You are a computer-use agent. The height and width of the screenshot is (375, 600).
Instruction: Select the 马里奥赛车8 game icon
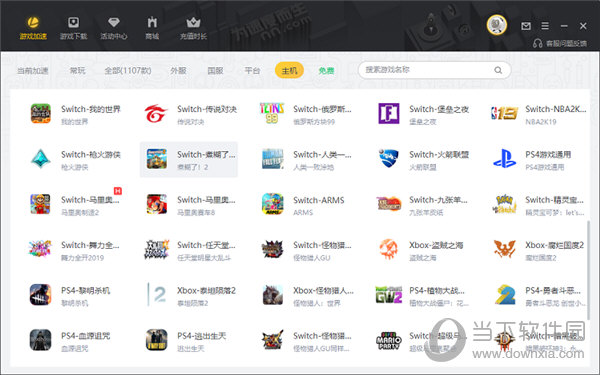(157, 204)
